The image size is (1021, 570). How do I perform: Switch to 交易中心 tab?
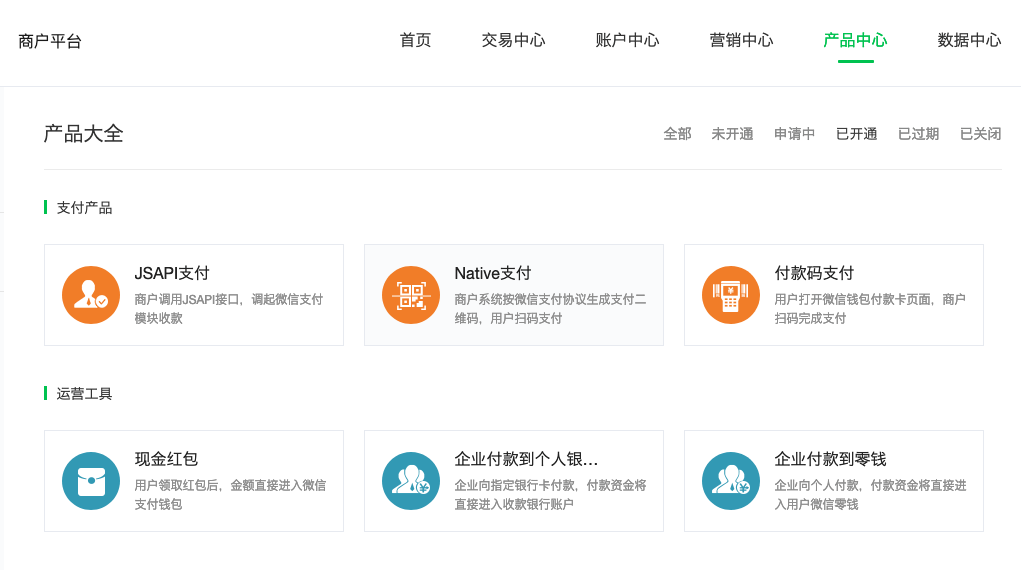513,40
